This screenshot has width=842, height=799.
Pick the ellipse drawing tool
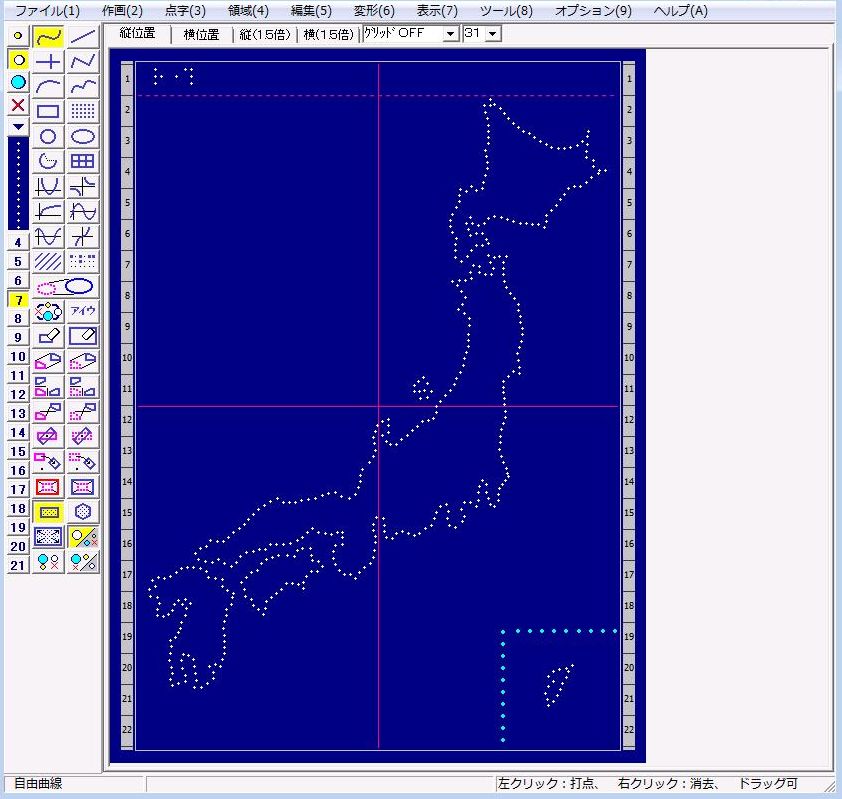83,136
